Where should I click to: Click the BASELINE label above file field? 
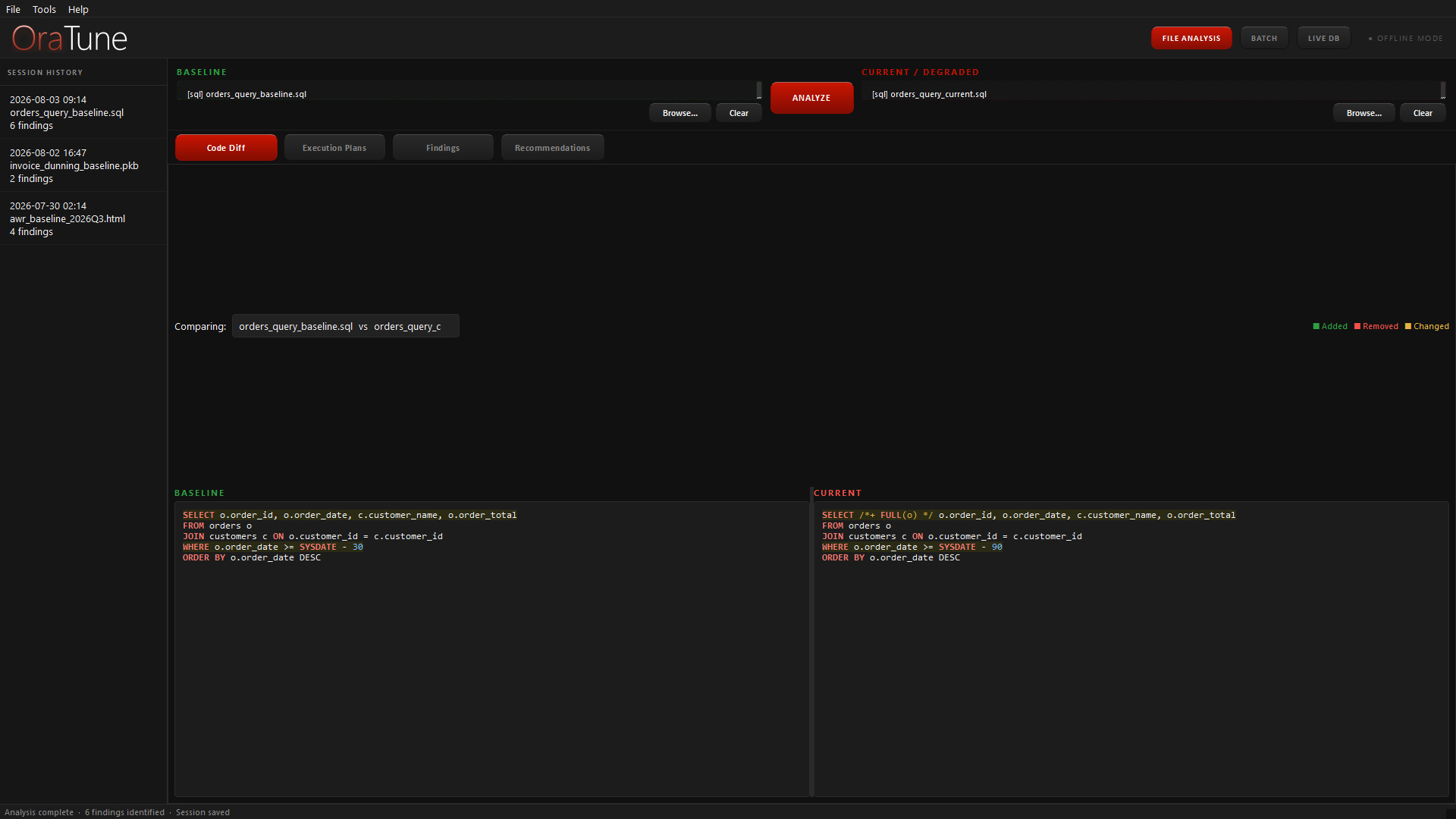click(x=202, y=72)
